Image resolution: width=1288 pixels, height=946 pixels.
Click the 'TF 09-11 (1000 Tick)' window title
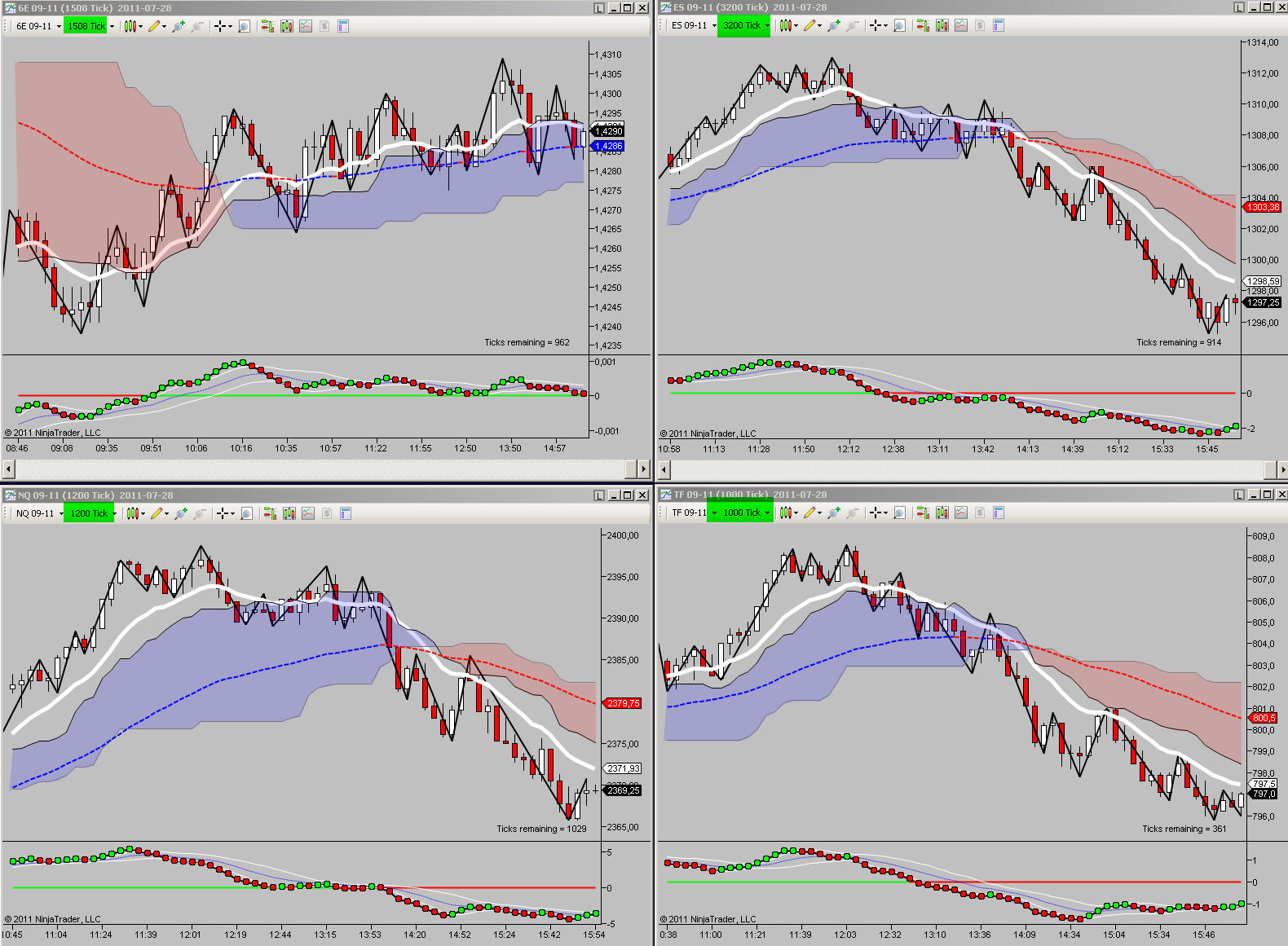click(x=721, y=495)
